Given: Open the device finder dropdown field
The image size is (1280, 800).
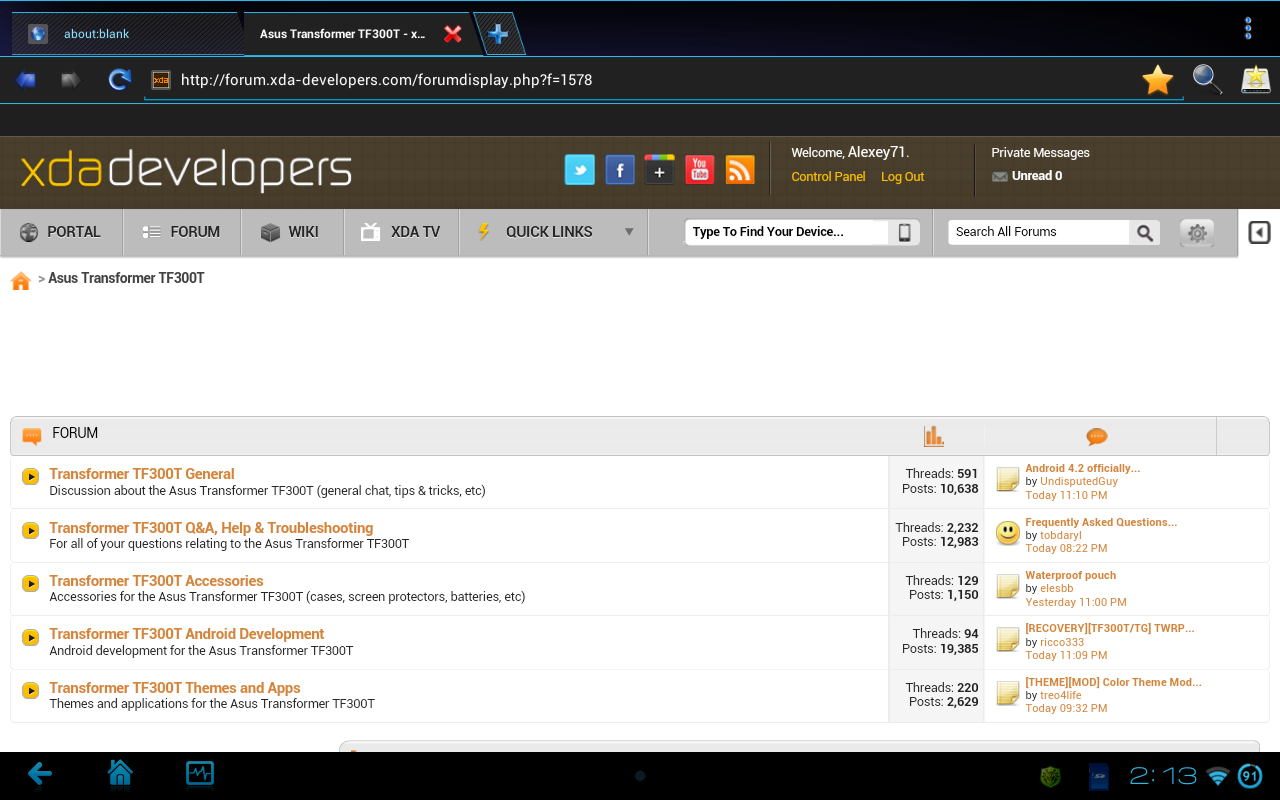Looking at the screenshot, I should point(787,232).
